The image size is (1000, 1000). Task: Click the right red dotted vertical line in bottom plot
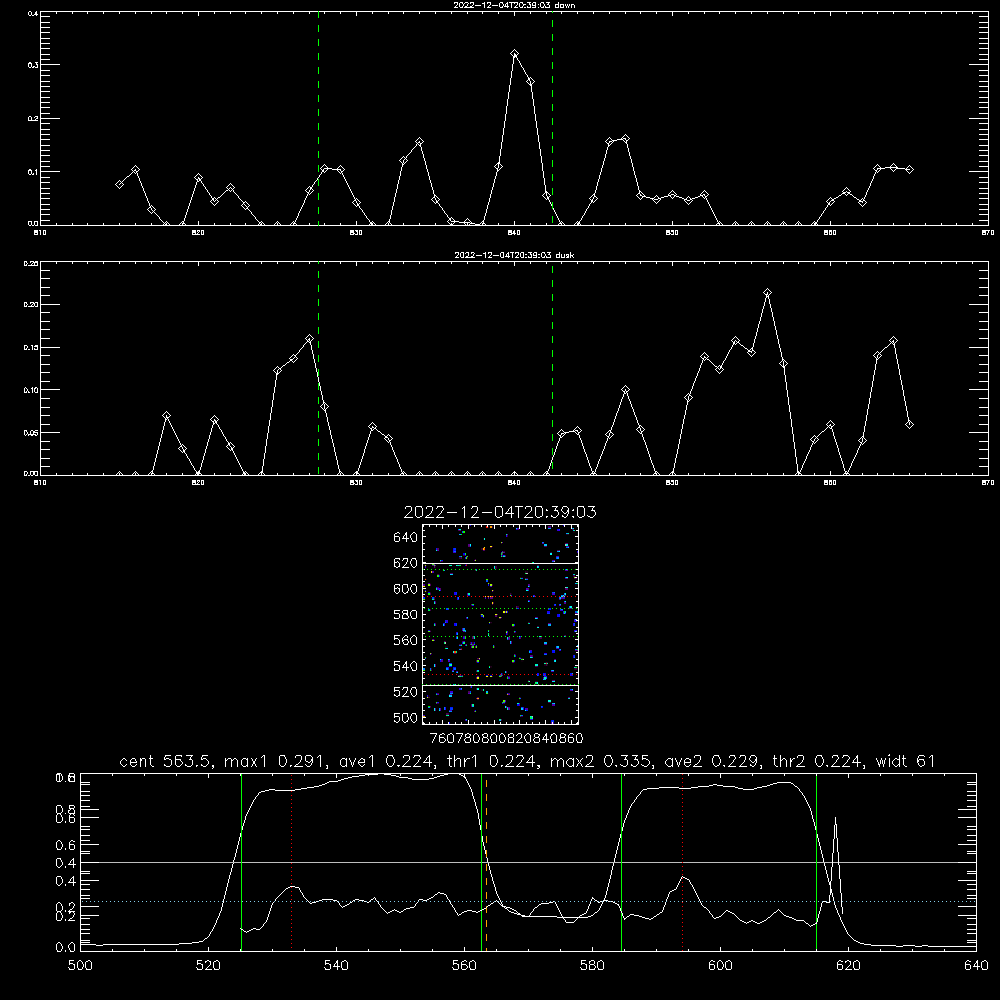[682, 862]
